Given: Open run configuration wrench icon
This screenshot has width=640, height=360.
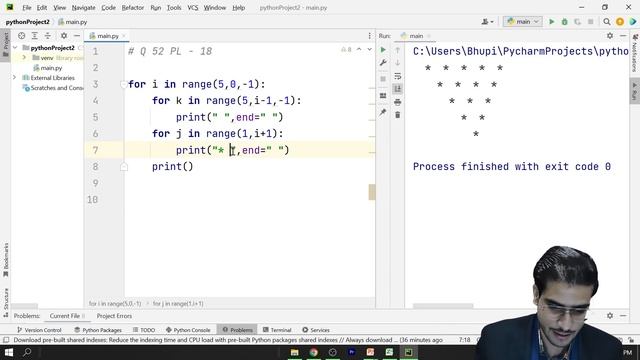Looking at the screenshot, I should pyautogui.click(x=383, y=63).
